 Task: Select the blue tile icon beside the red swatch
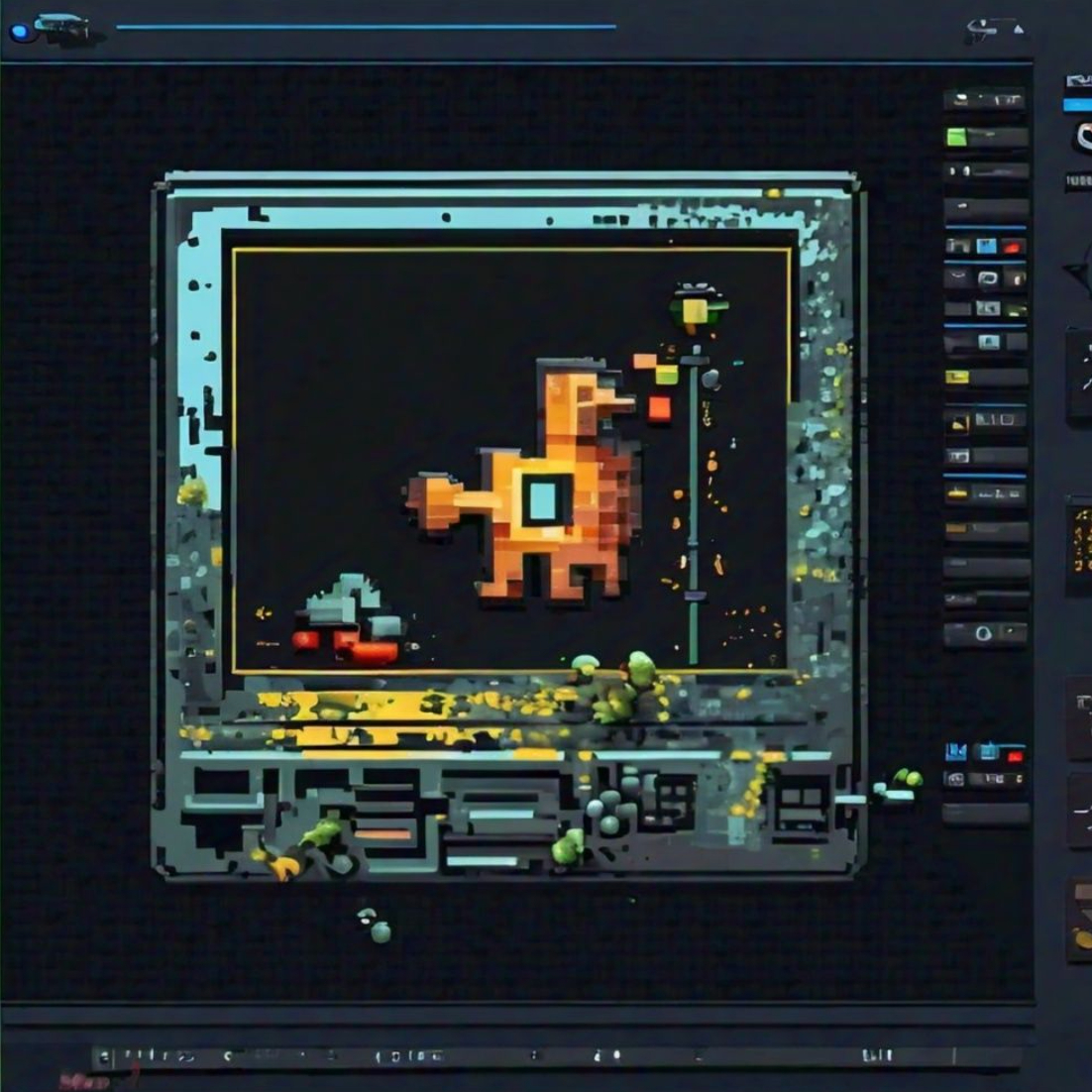986,247
